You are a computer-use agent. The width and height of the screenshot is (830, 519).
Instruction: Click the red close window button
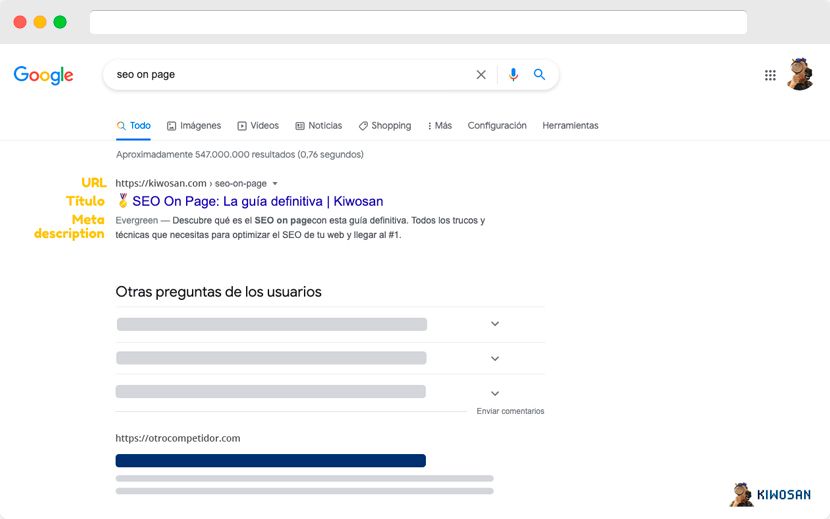tap(20, 22)
